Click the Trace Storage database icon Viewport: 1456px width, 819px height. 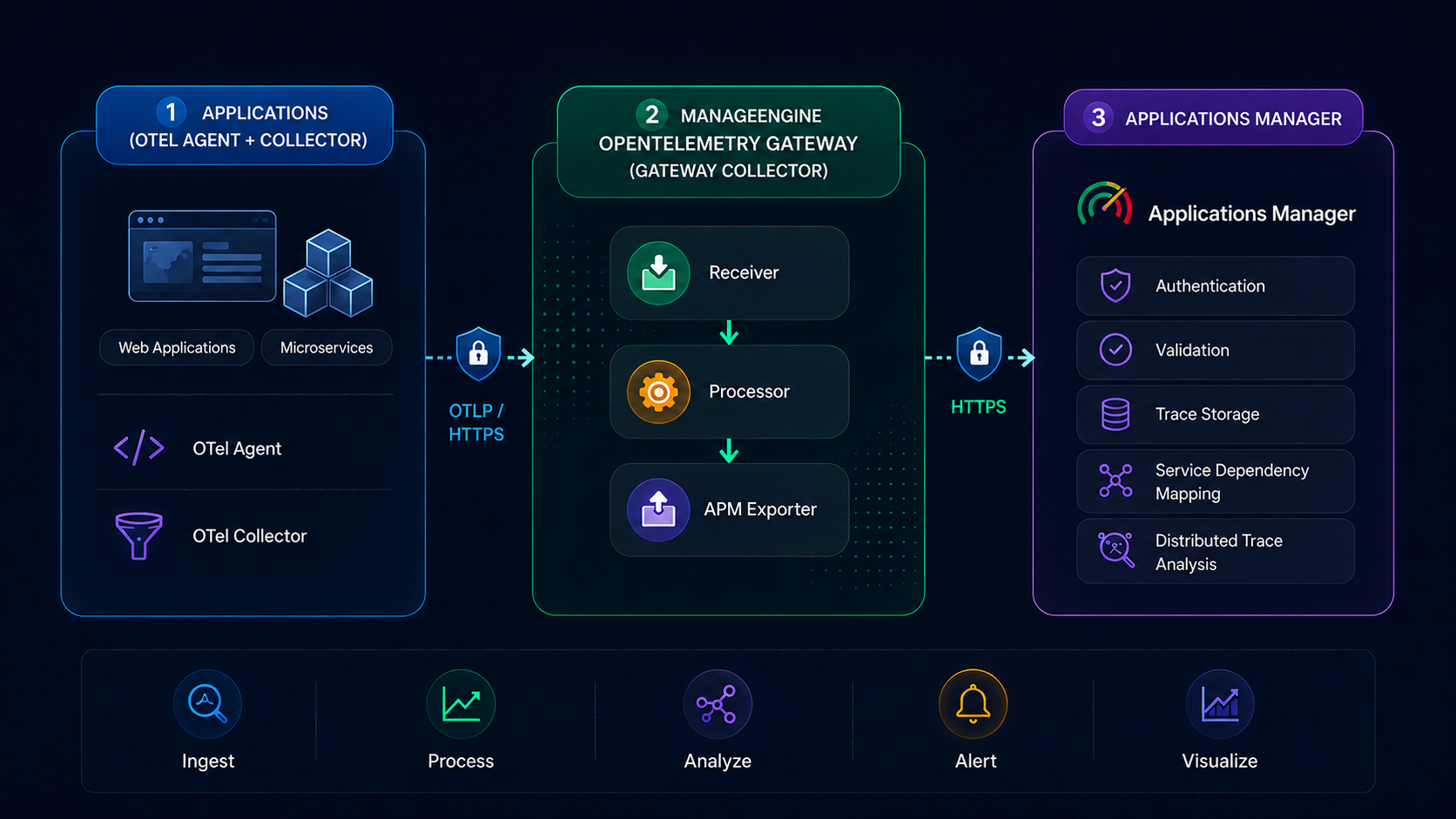(x=1116, y=414)
